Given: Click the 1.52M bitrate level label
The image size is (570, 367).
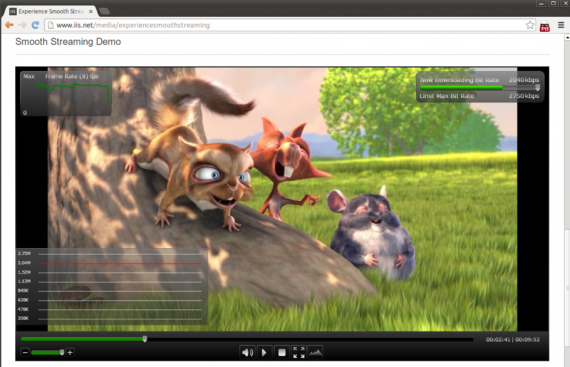Looking at the screenshot, I should coord(24,272).
